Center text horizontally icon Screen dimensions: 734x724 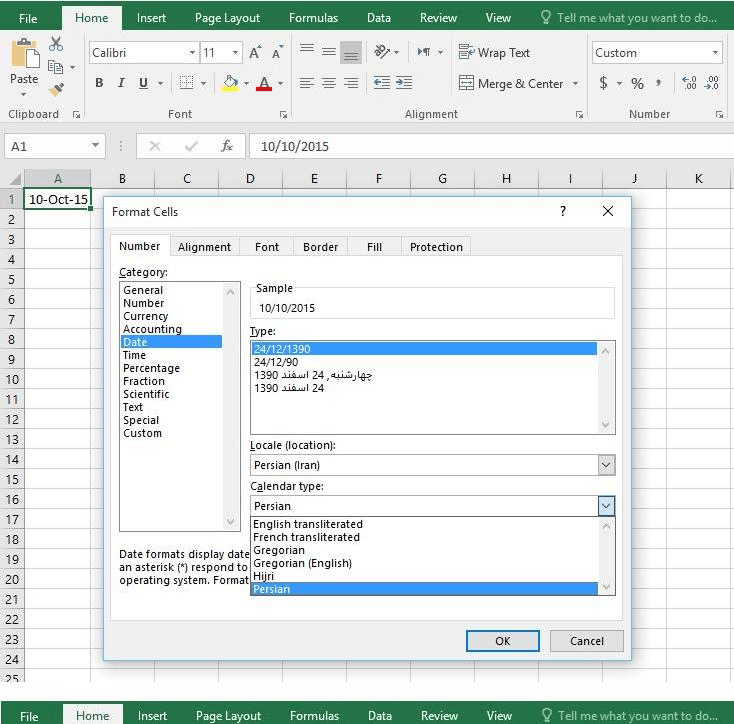point(329,83)
